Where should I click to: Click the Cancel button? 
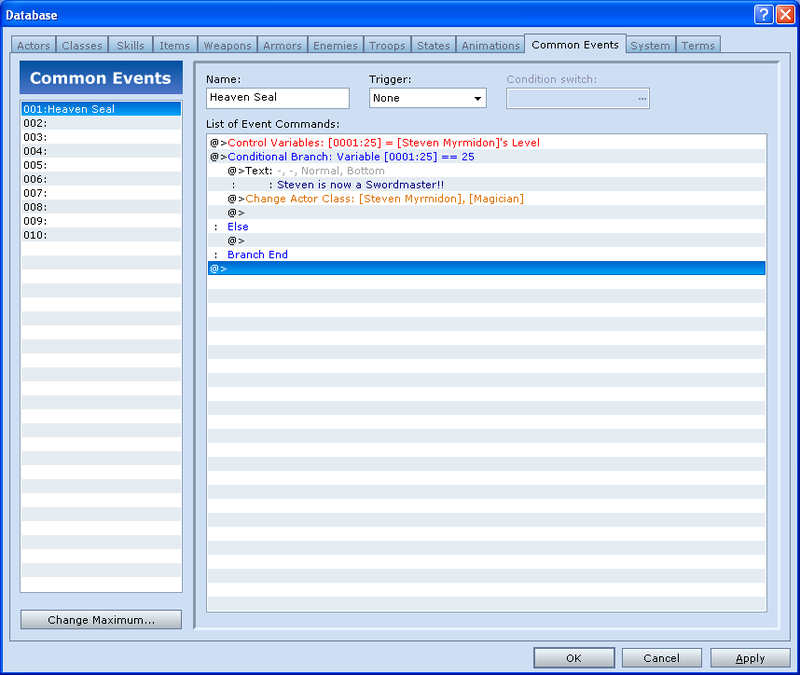coord(661,658)
